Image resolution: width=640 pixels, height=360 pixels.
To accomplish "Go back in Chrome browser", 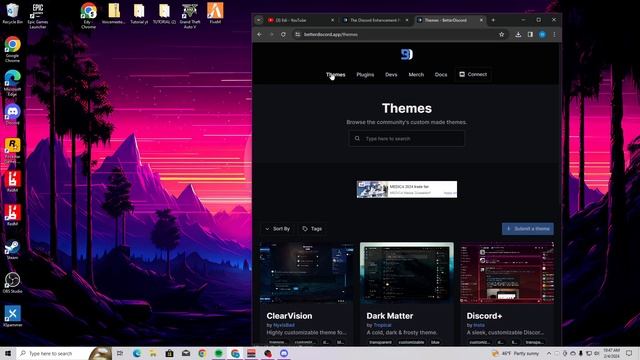I will 260,34.
